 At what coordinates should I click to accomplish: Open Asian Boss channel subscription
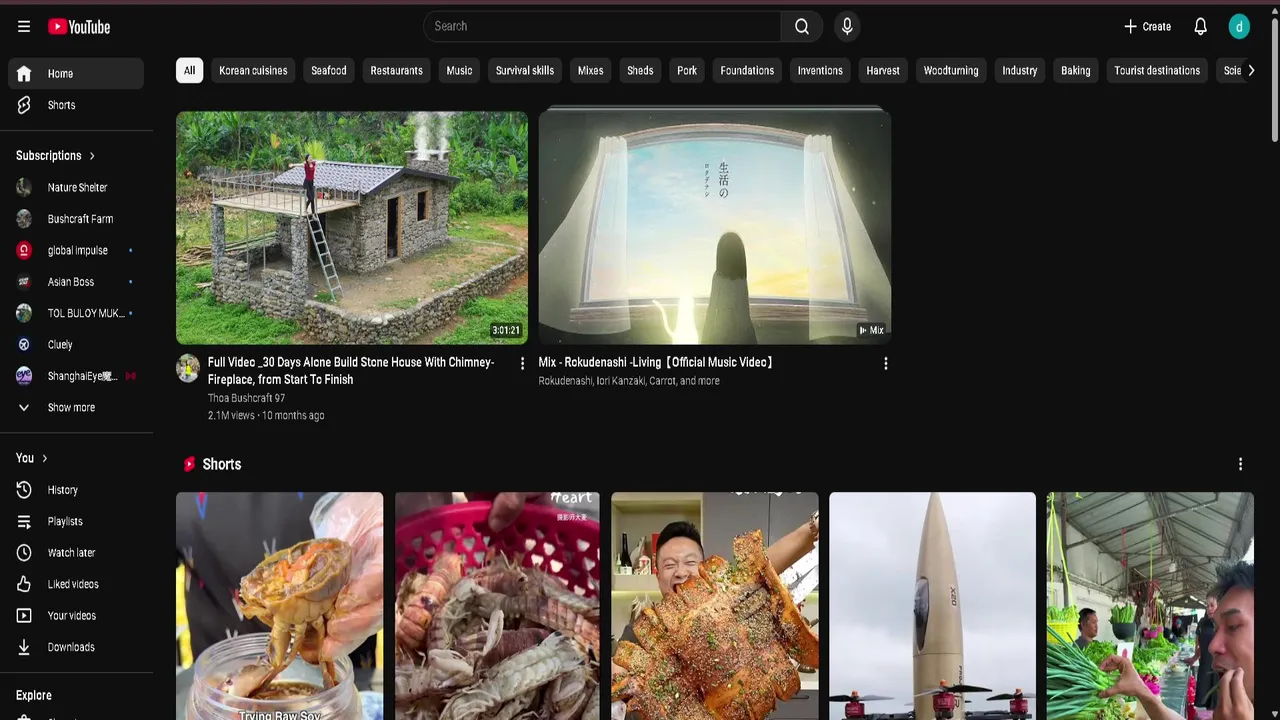pos(76,282)
